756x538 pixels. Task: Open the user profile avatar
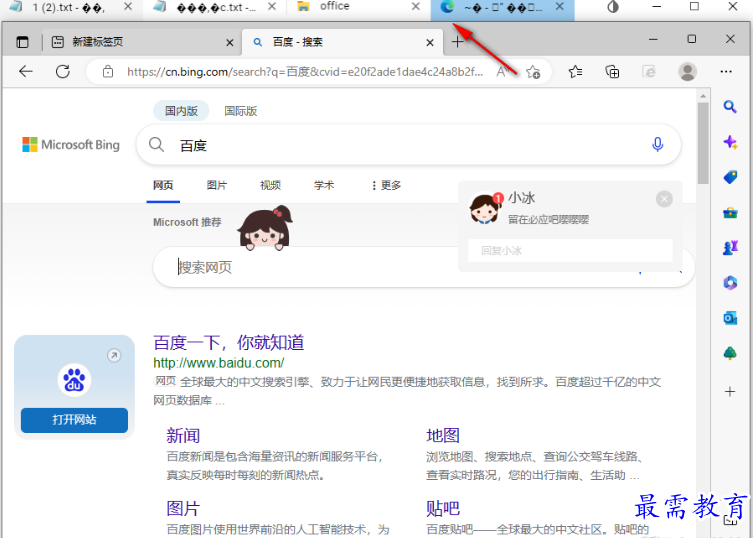(688, 72)
